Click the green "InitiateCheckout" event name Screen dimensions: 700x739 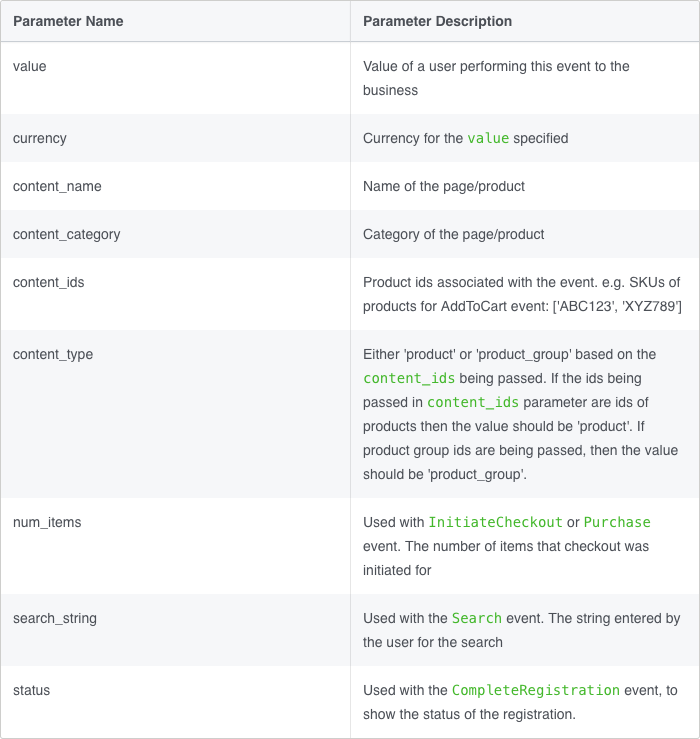[495, 522]
